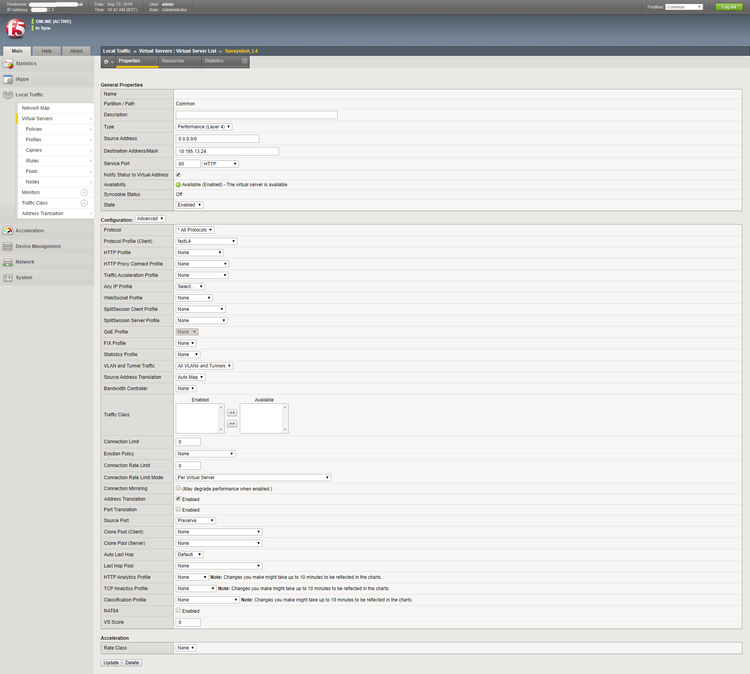This screenshot has height=674, width=750.
Task: Click the icon right of the Statistics tab
Action: [244, 61]
